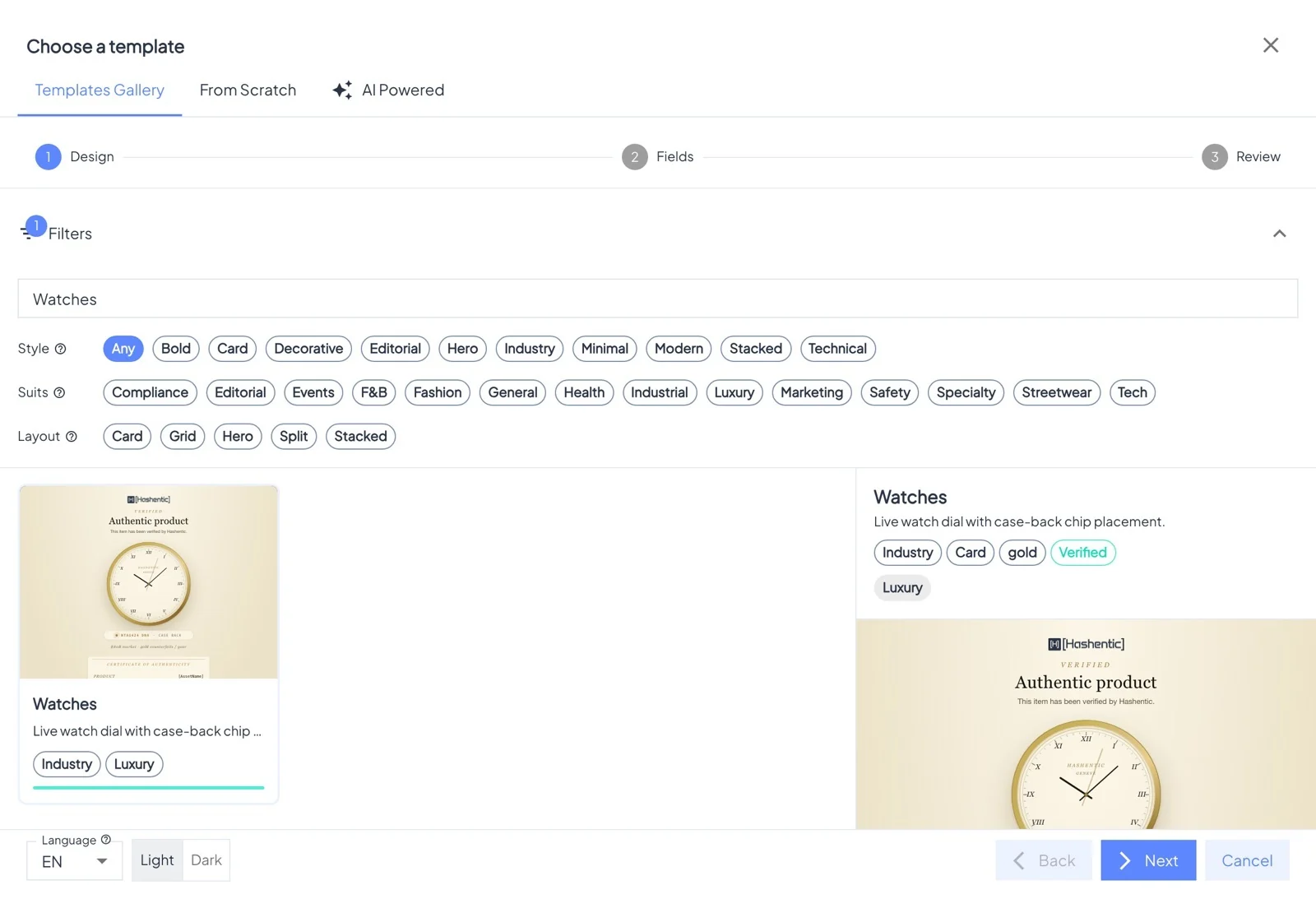Toggle the Bold style filter

pos(176,349)
